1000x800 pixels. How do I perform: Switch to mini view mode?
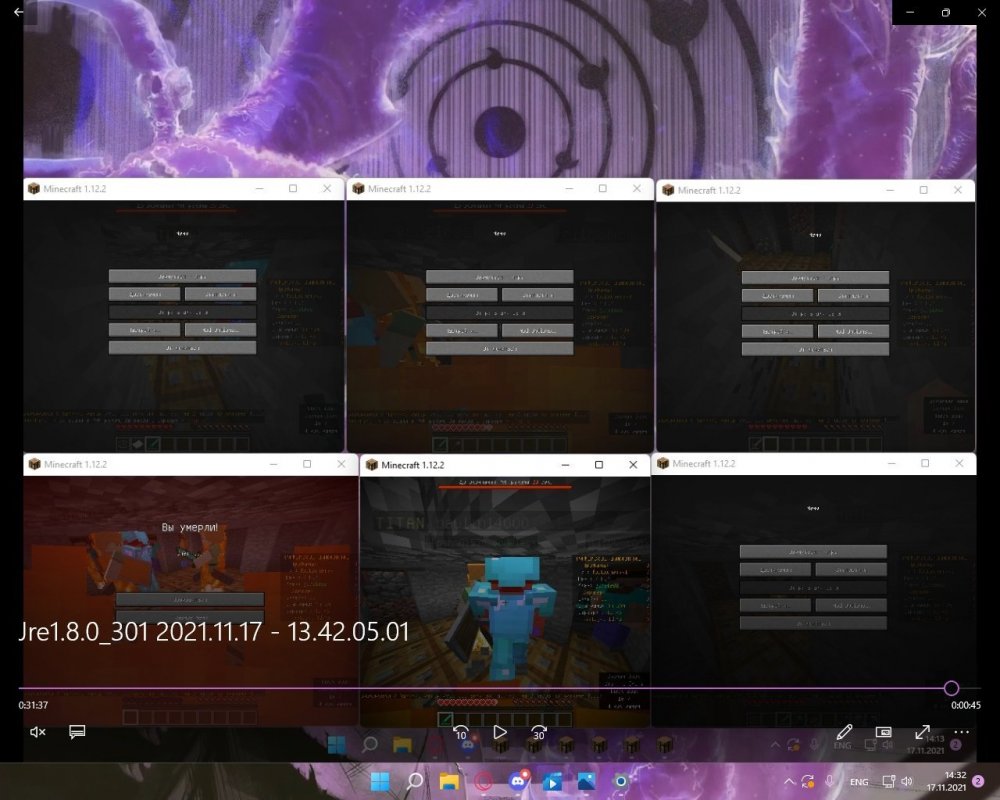click(x=883, y=732)
